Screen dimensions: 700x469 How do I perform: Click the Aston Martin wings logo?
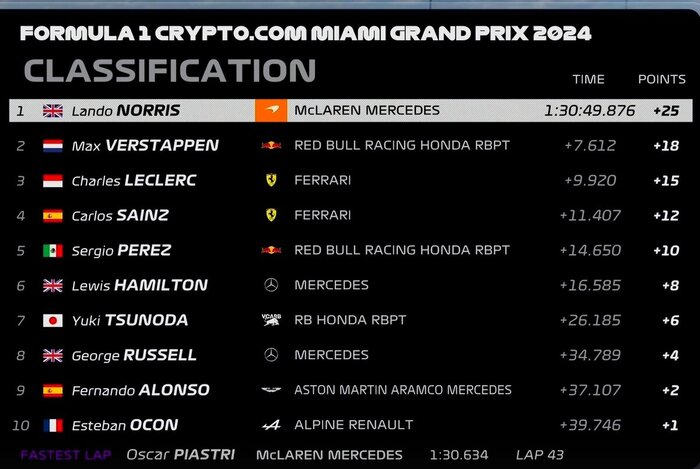pos(270,390)
